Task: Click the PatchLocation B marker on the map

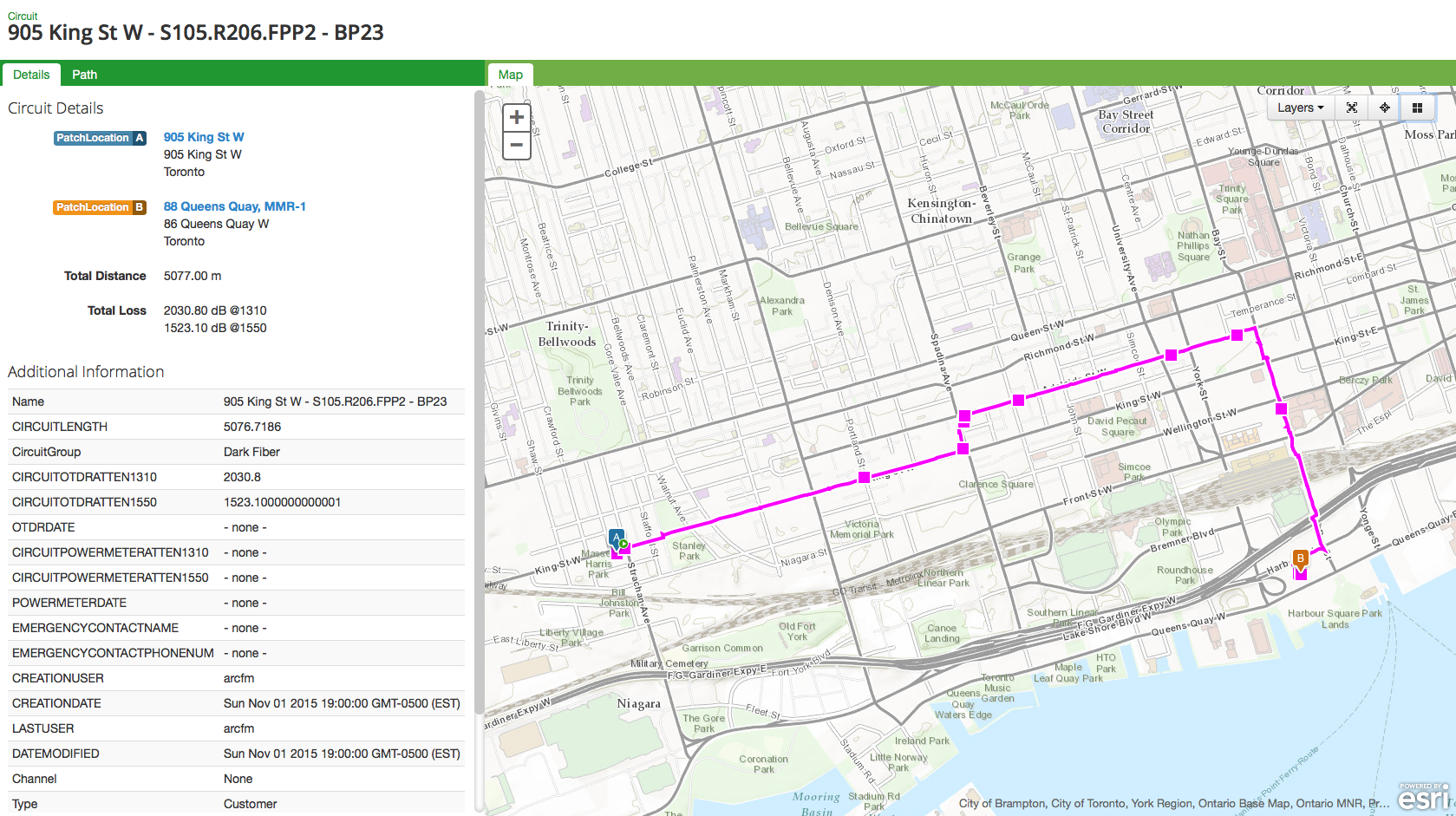Action: coord(1300,559)
